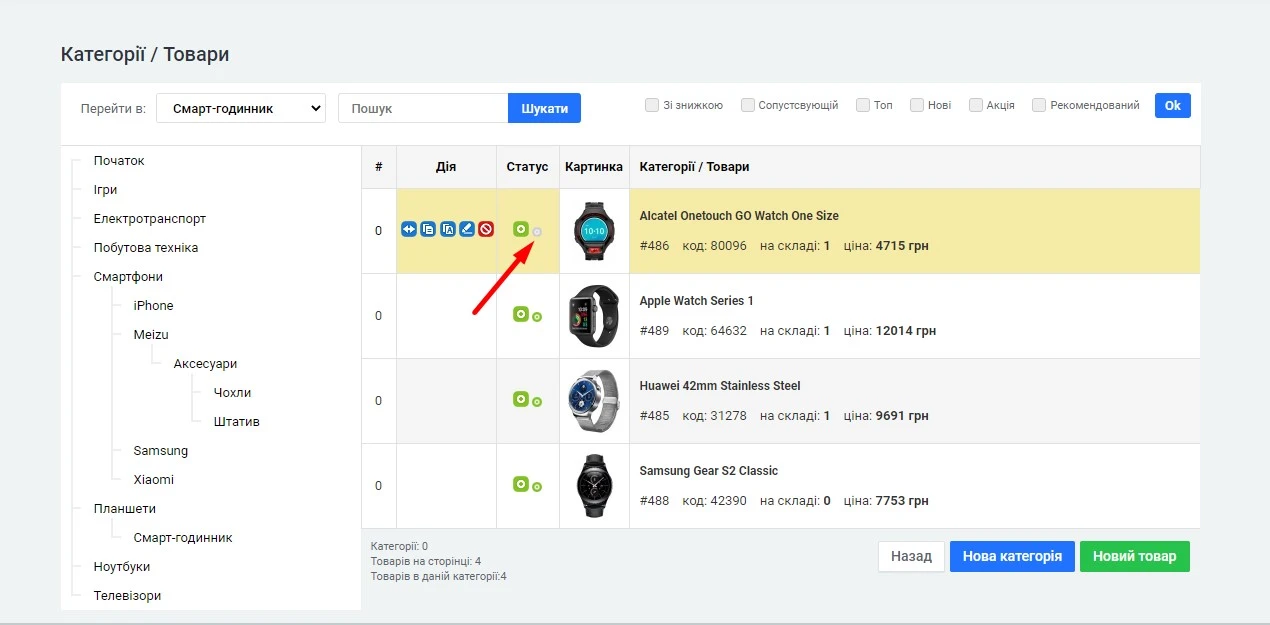Viewport: 1270px width, 625px height.
Task: Select Смарт-годинник in the category selector
Action: tap(240, 107)
